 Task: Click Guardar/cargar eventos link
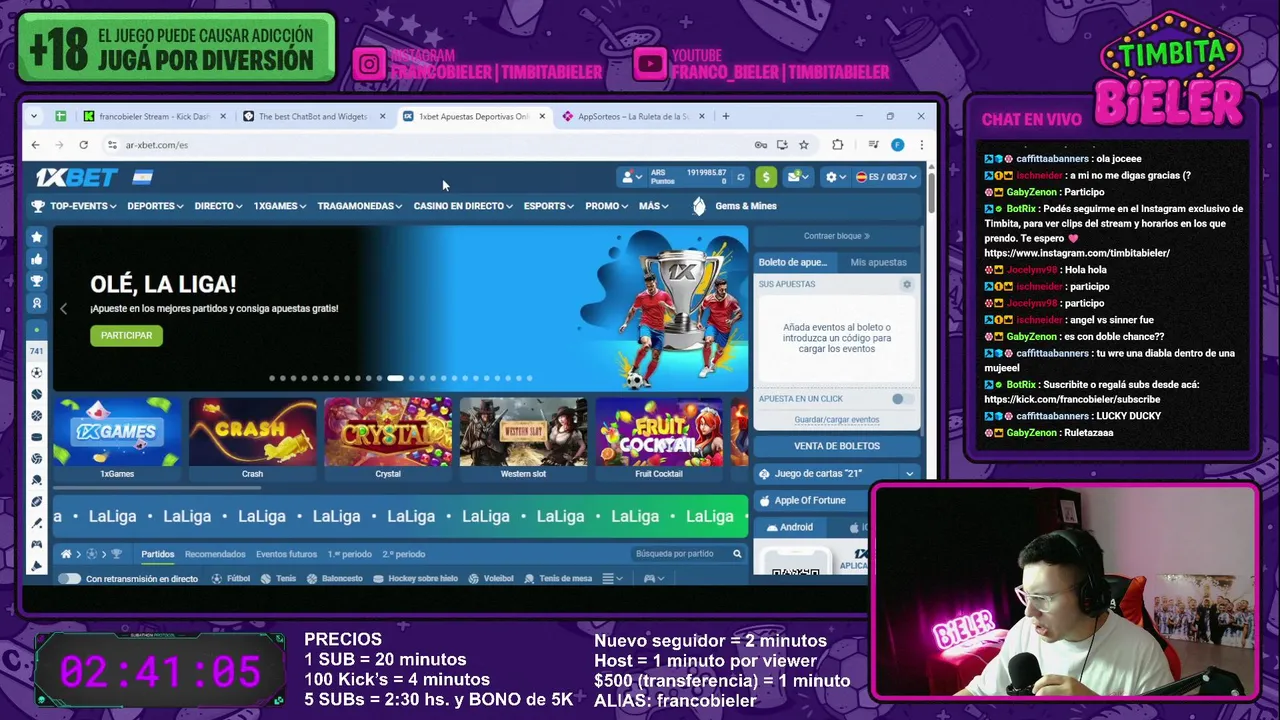pos(837,420)
